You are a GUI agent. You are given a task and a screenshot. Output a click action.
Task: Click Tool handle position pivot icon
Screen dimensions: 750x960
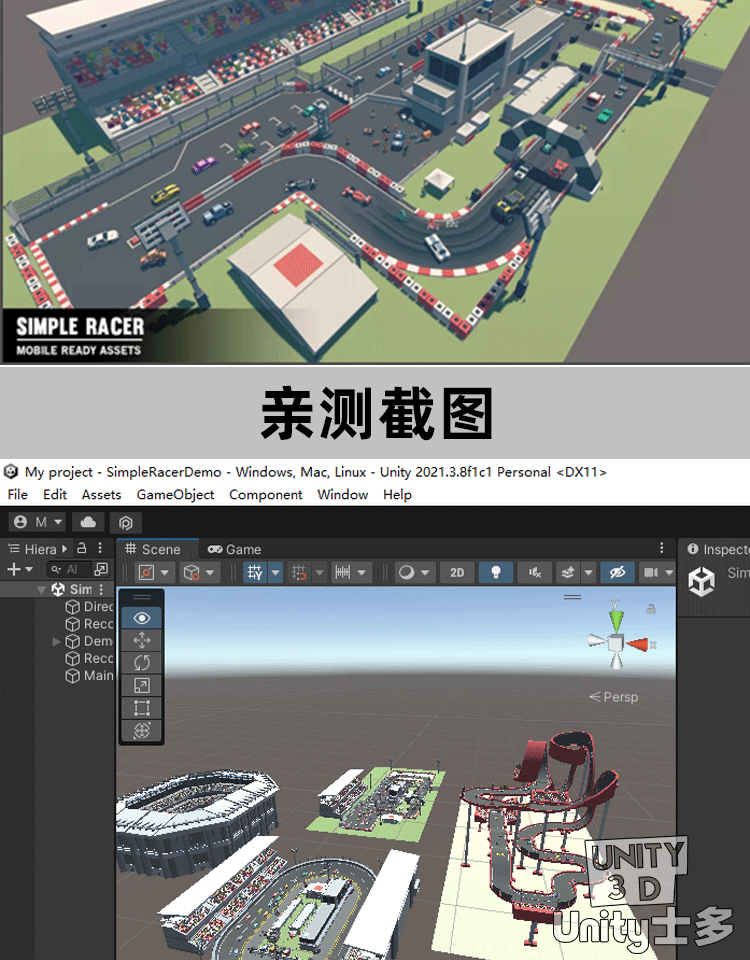146,572
